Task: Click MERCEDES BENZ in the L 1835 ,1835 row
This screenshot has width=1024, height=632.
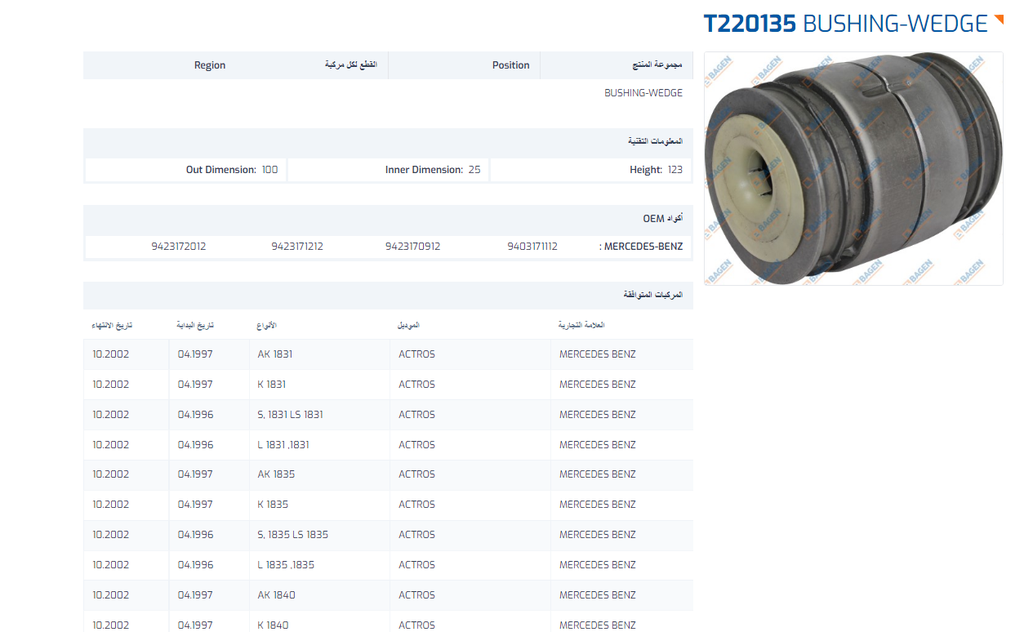Action: pyautogui.click(x=598, y=565)
